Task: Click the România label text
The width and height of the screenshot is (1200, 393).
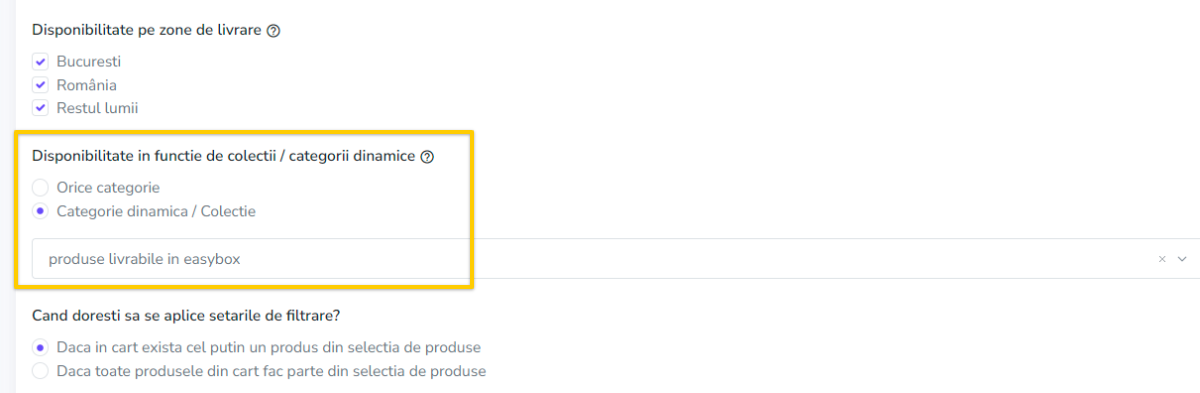Action: tap(87, 85)
